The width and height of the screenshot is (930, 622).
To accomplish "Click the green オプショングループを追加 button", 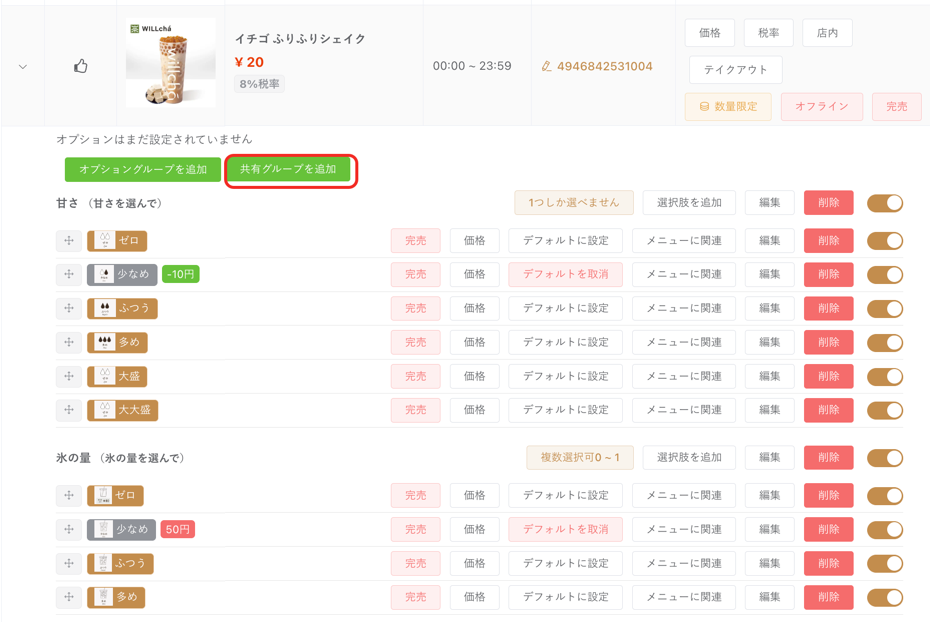I will 143,170.
